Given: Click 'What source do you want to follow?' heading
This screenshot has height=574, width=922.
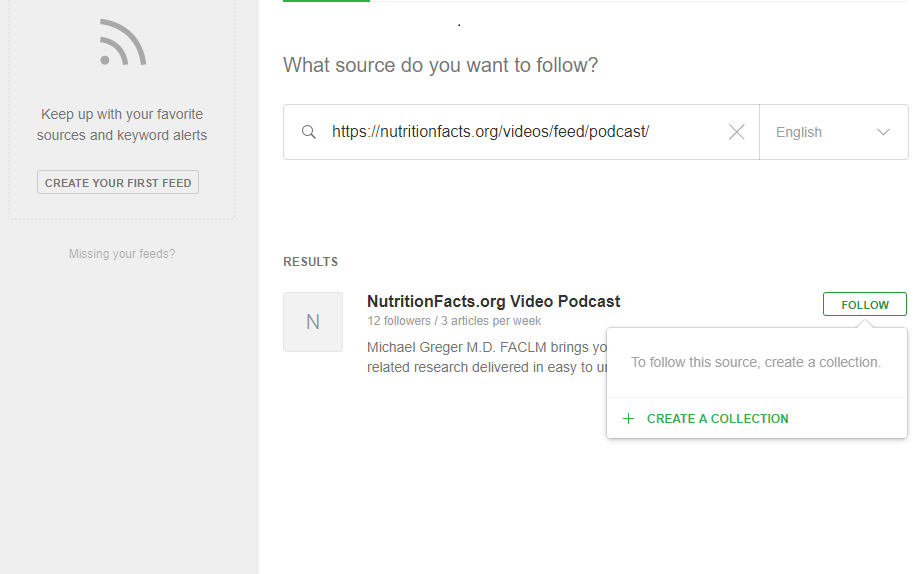Looking at the screenshot, I should pyautogui.click(x=440, y=66).
